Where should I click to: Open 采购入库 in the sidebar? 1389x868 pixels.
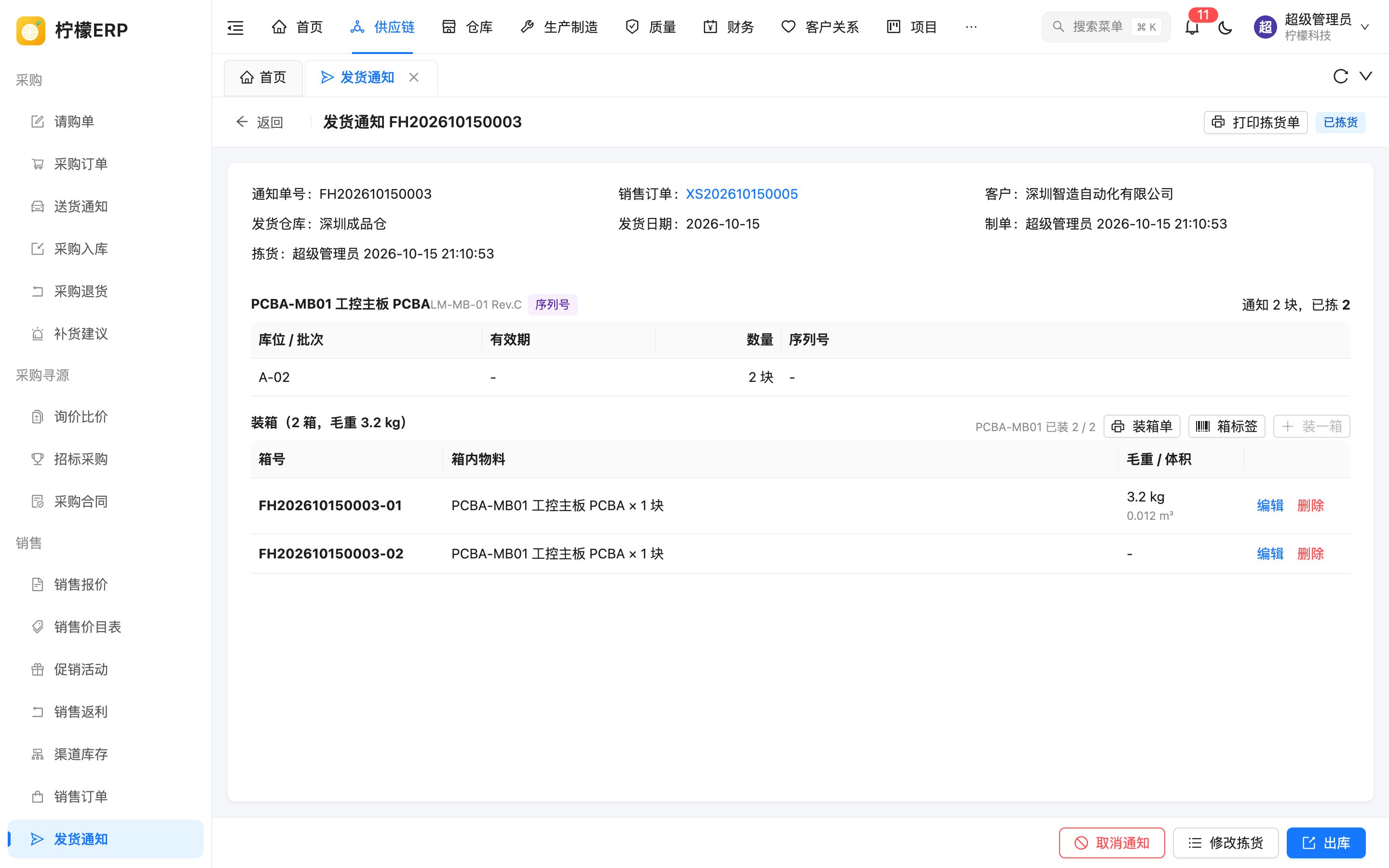pyautogui.click(x=106, y=249)
